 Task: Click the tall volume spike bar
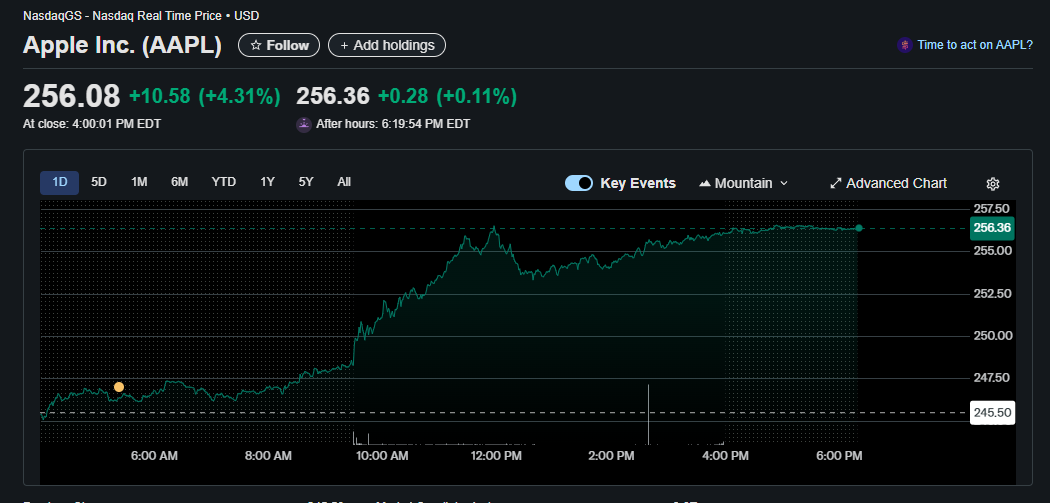[648, 415]
